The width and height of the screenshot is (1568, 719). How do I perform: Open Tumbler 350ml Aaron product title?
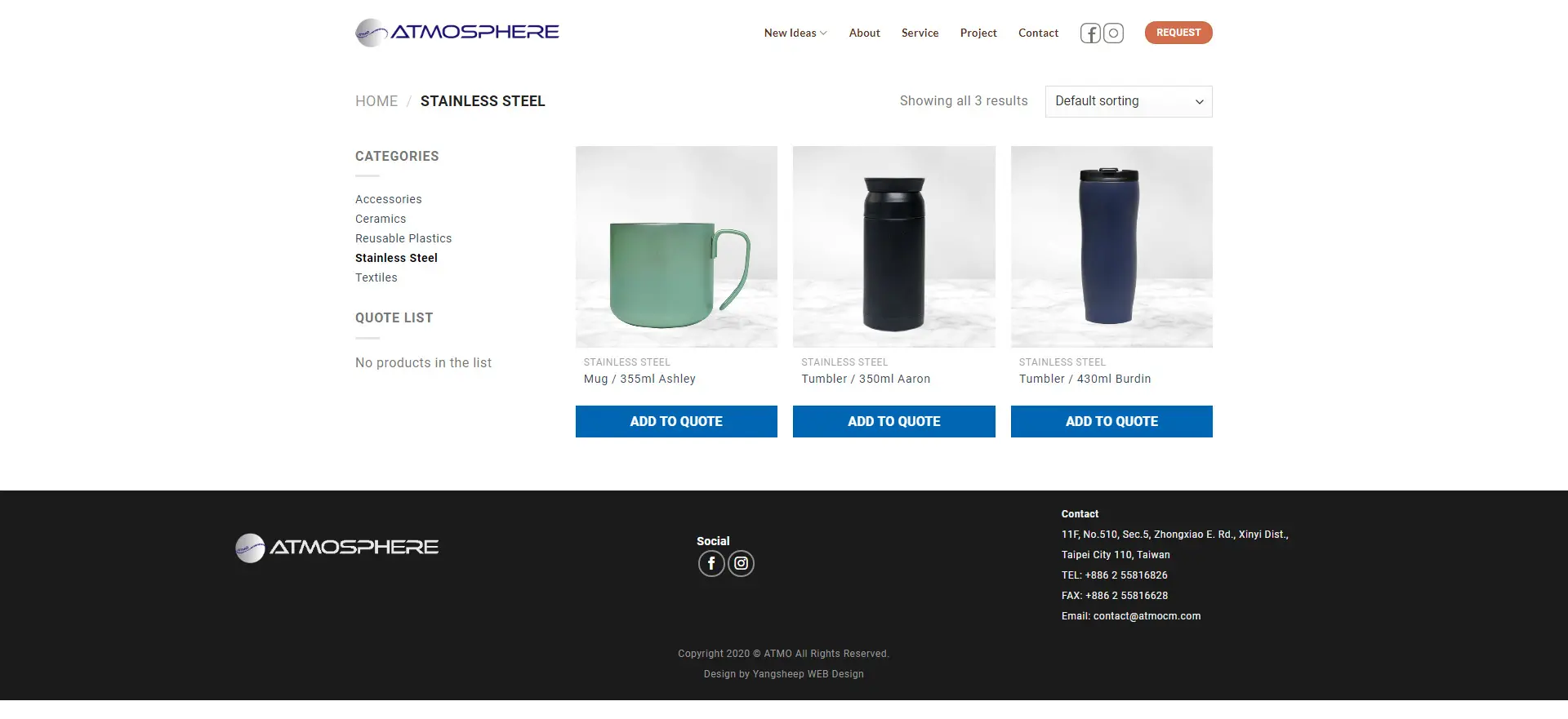coord(866,379)
